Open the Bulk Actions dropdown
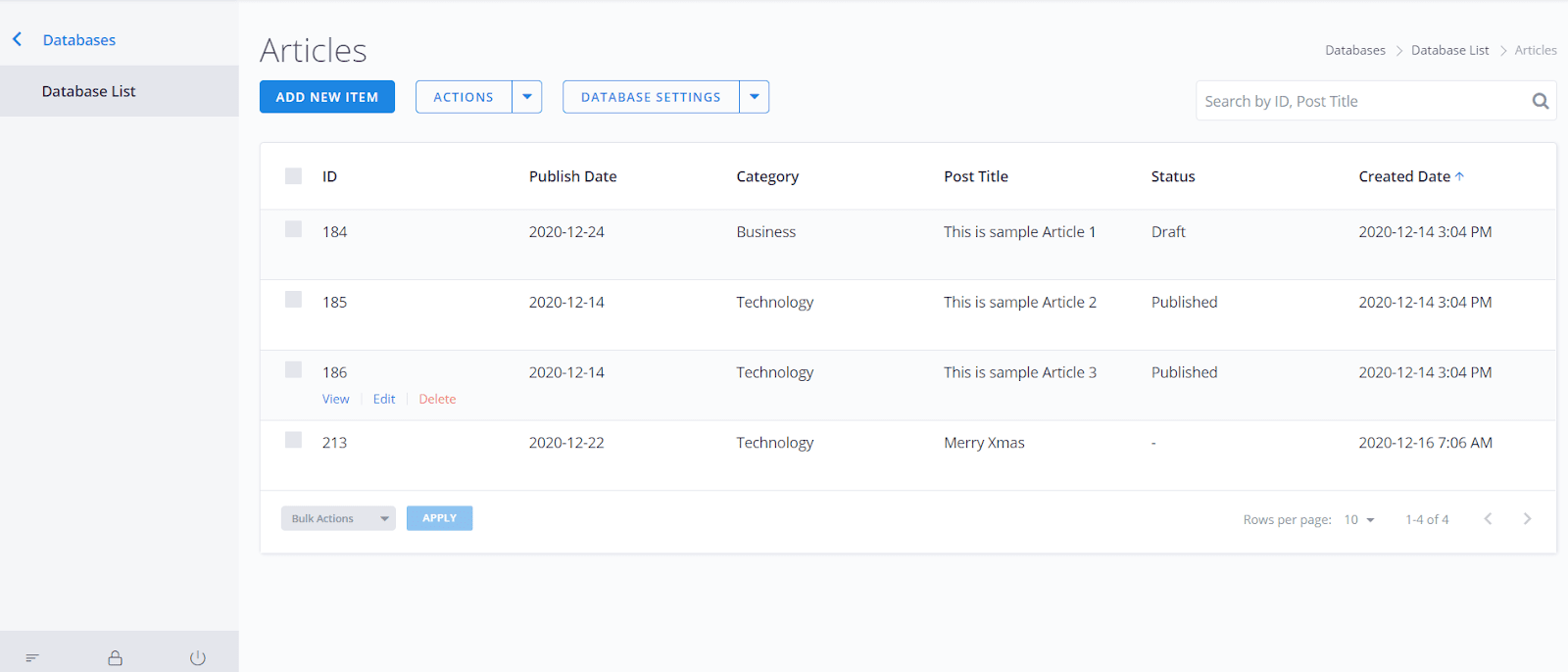Viewport: 1568px width, 672px height. tap(338, 518)
